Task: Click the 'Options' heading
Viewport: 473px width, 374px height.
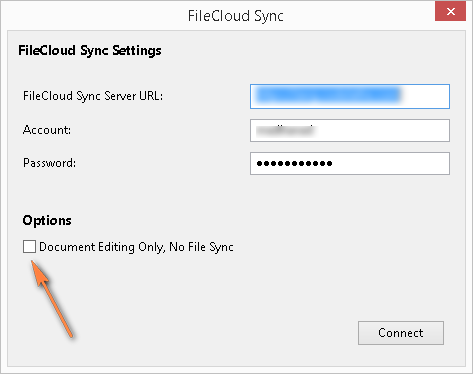Action: 47,221
